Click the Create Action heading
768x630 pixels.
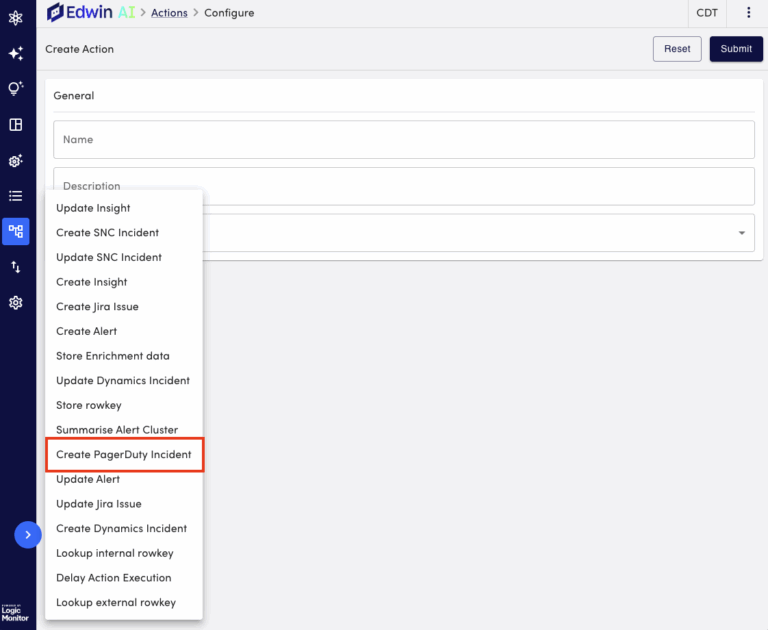(x=79, y=49)
